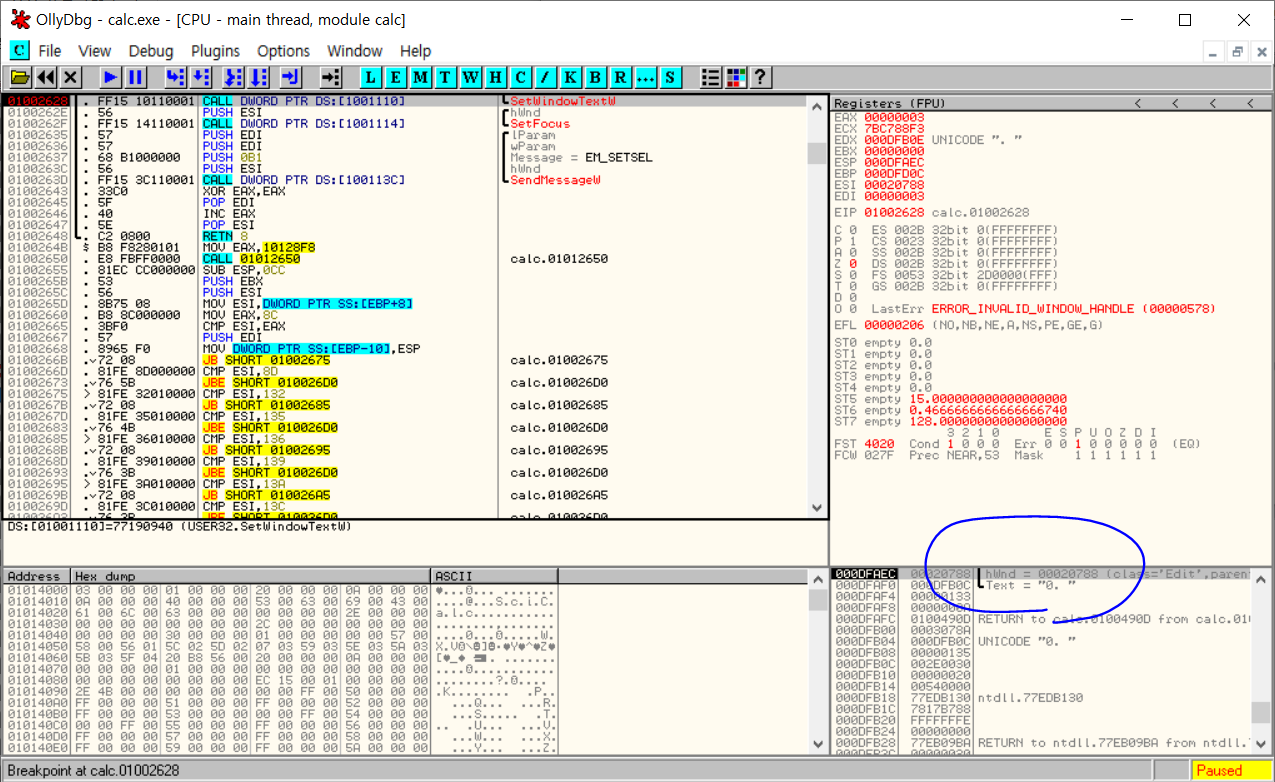Select stack row 000DFAFC return to calc
This screenshot has height=782, width=1275.
click(x=1040, y=619)
